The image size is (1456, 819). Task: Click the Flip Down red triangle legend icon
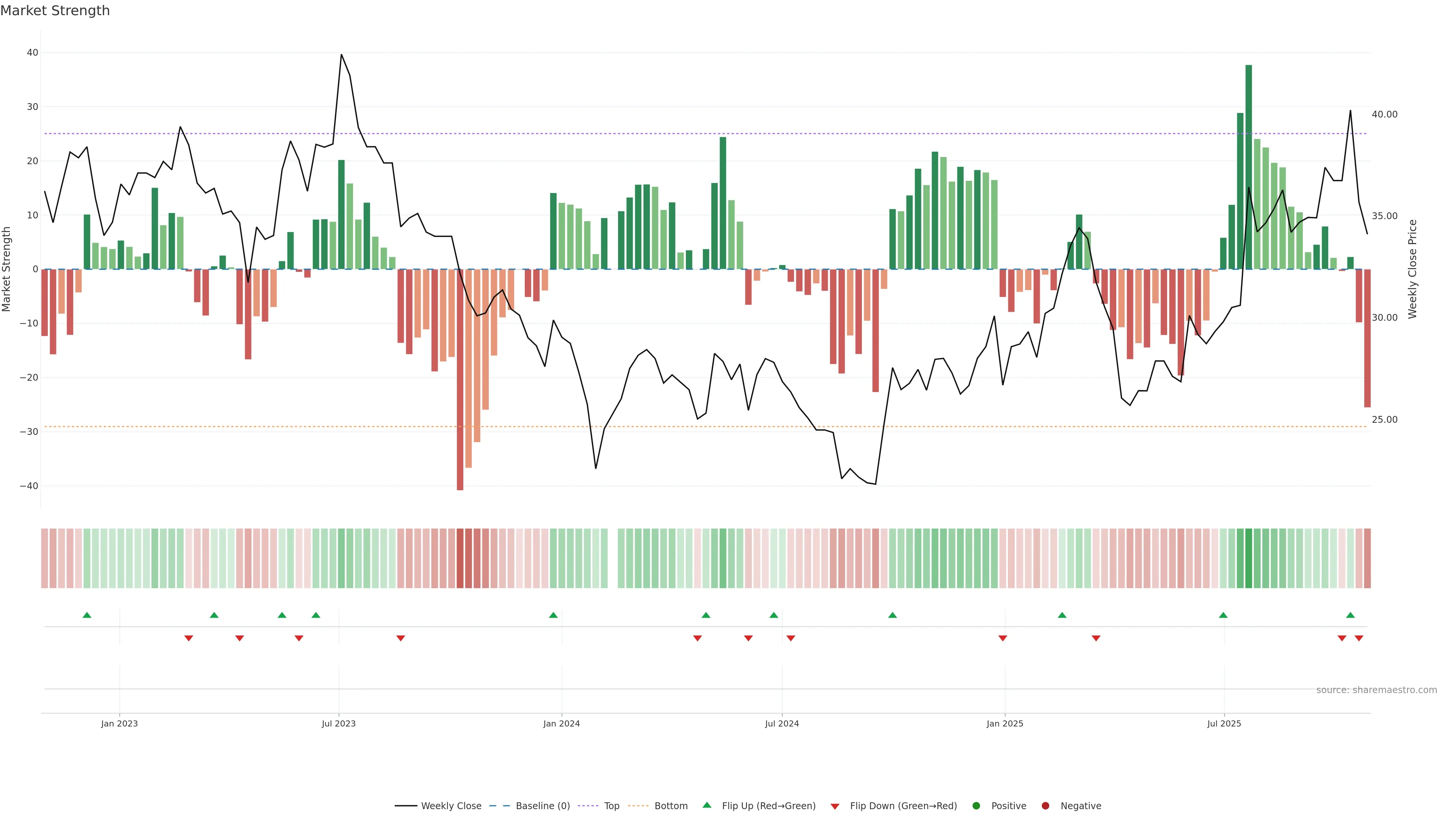point(834,806)
